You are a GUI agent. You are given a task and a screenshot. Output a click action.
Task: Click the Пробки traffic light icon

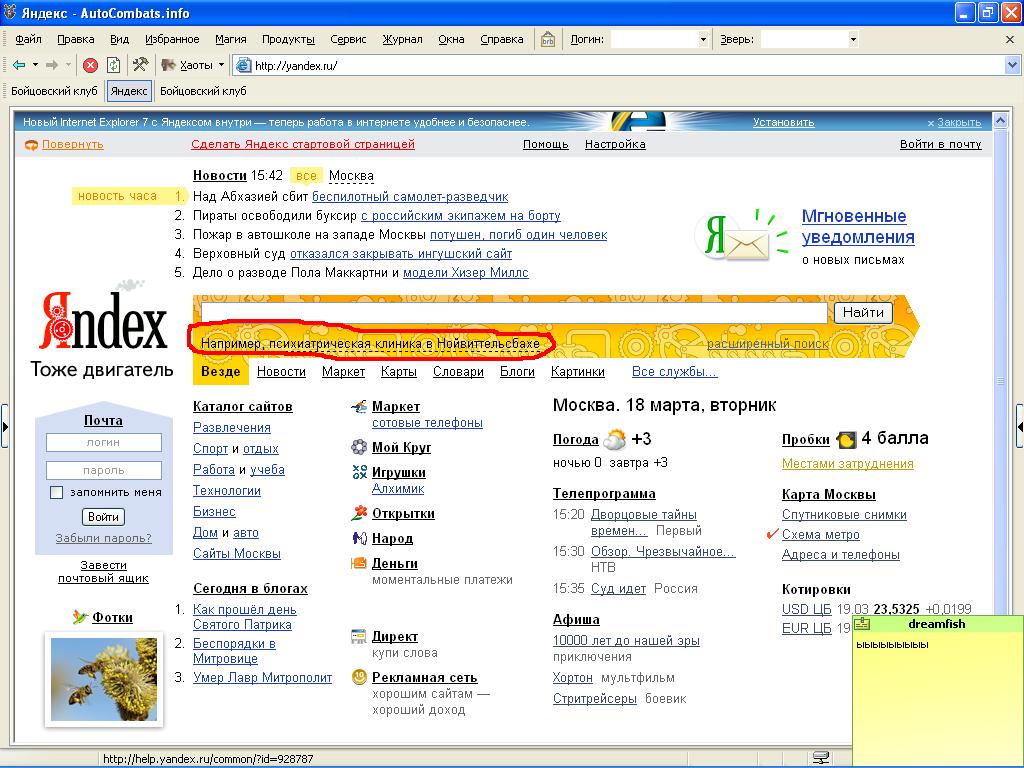pyautogui.click(x=846, y=440)
